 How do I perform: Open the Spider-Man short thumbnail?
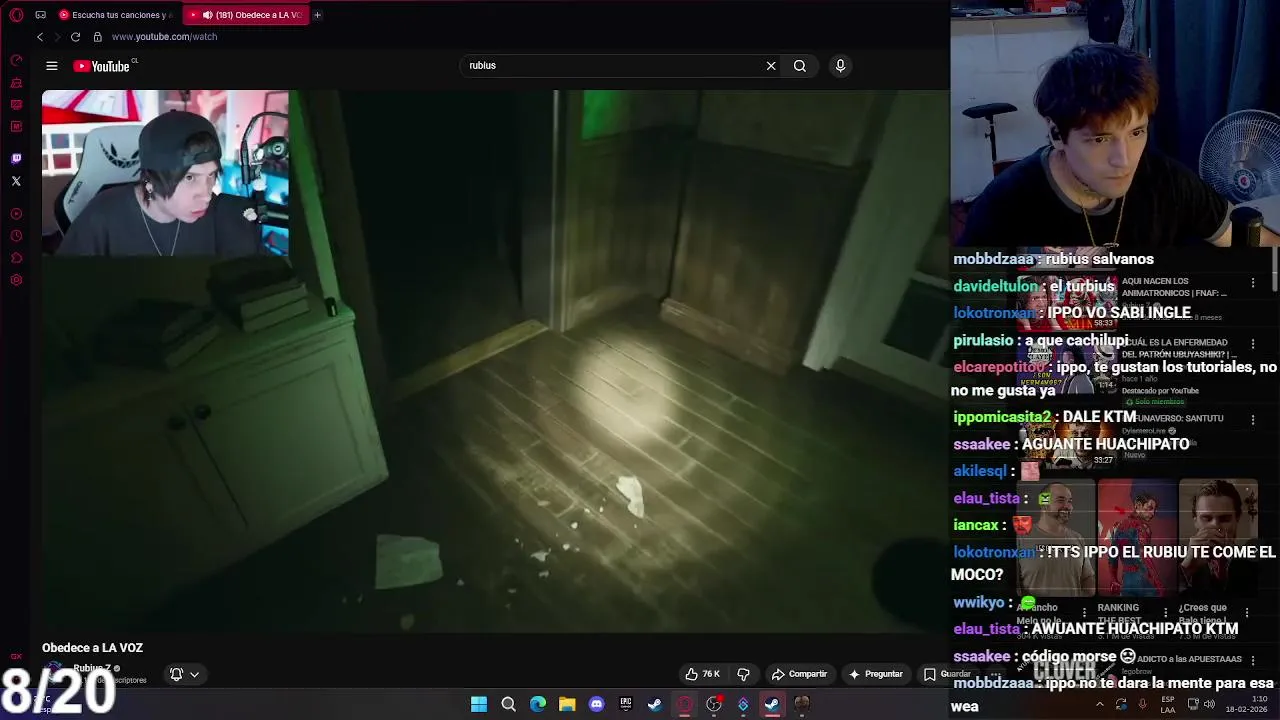(1137, 538)
